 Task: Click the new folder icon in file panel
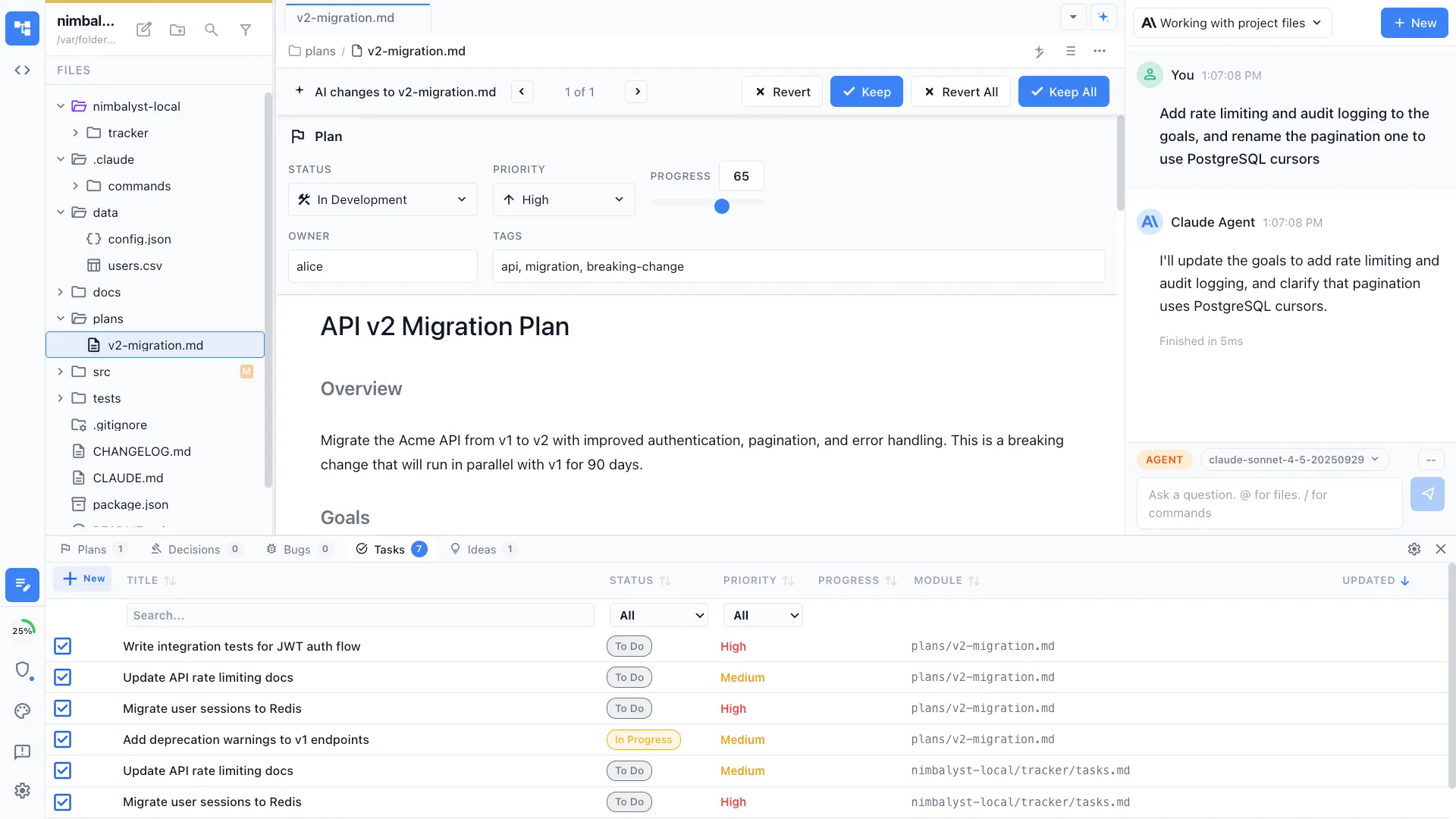pyautogui.click(x=177, y=30)
